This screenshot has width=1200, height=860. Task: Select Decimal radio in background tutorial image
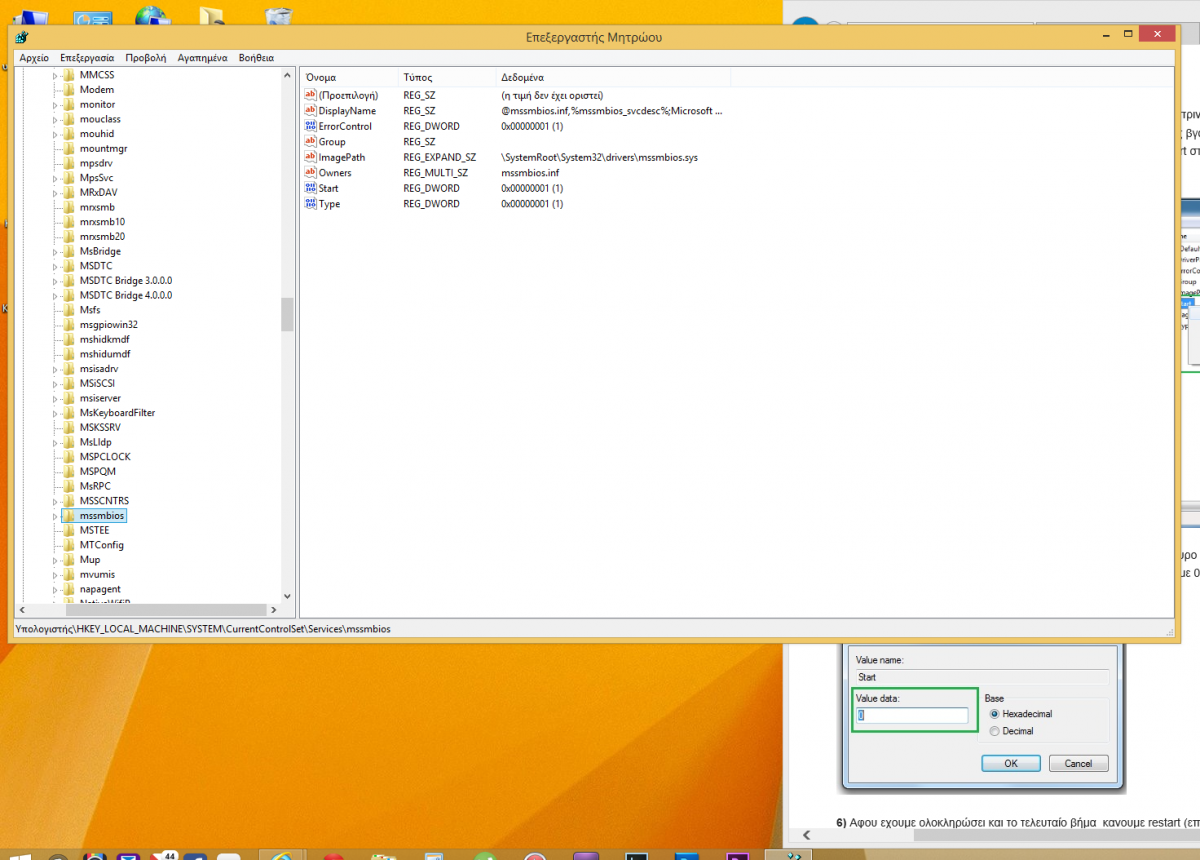pyautogui.click(x=994, y=731)
